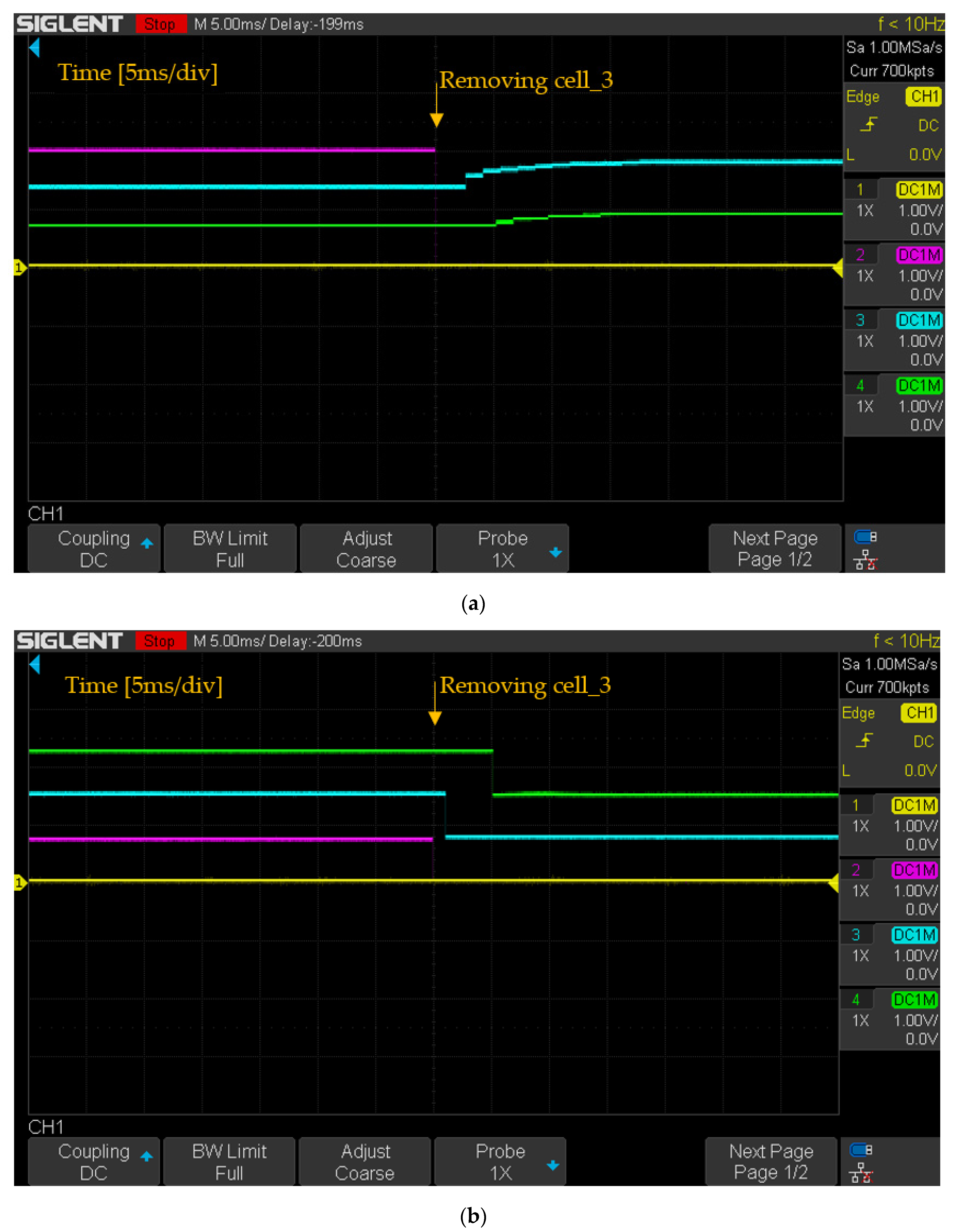Click the SIGLENT logo in top panel
Image resolution: width=956 pixels, height=1232 pixels.
tap(69, 24)
